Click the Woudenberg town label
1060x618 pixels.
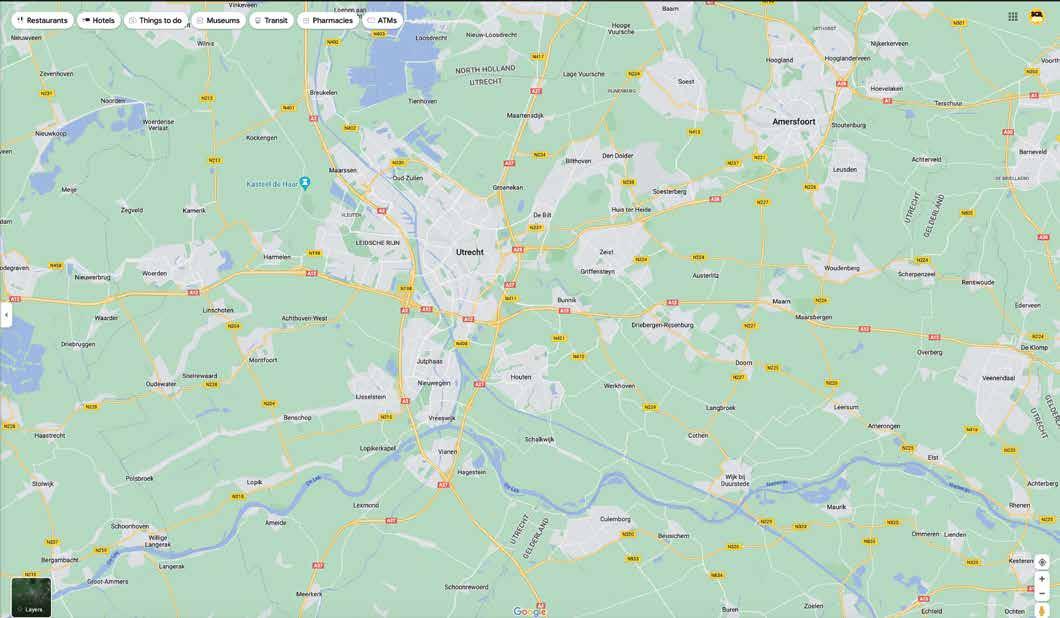tap(842, 268)
